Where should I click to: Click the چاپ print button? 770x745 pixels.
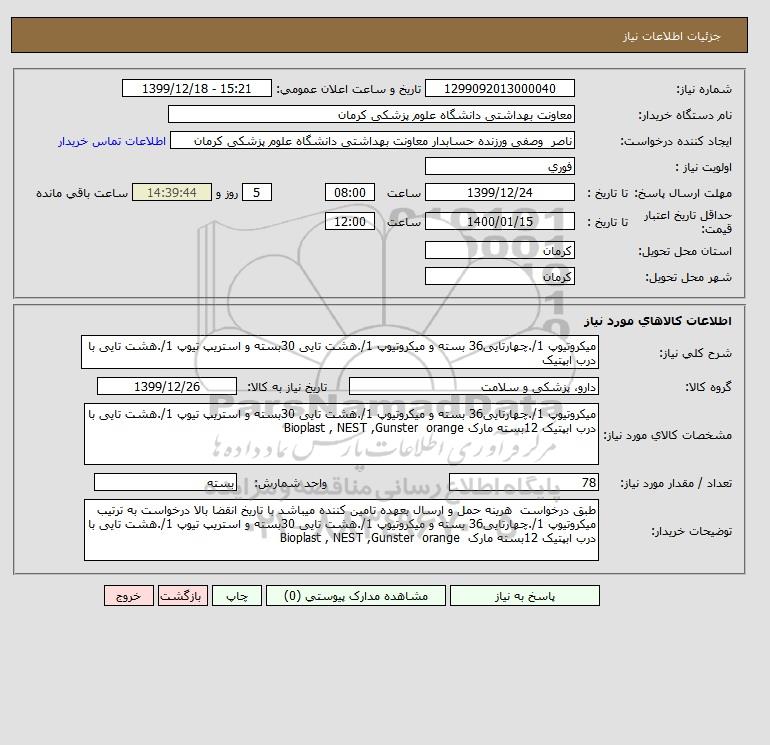[237, 596]
